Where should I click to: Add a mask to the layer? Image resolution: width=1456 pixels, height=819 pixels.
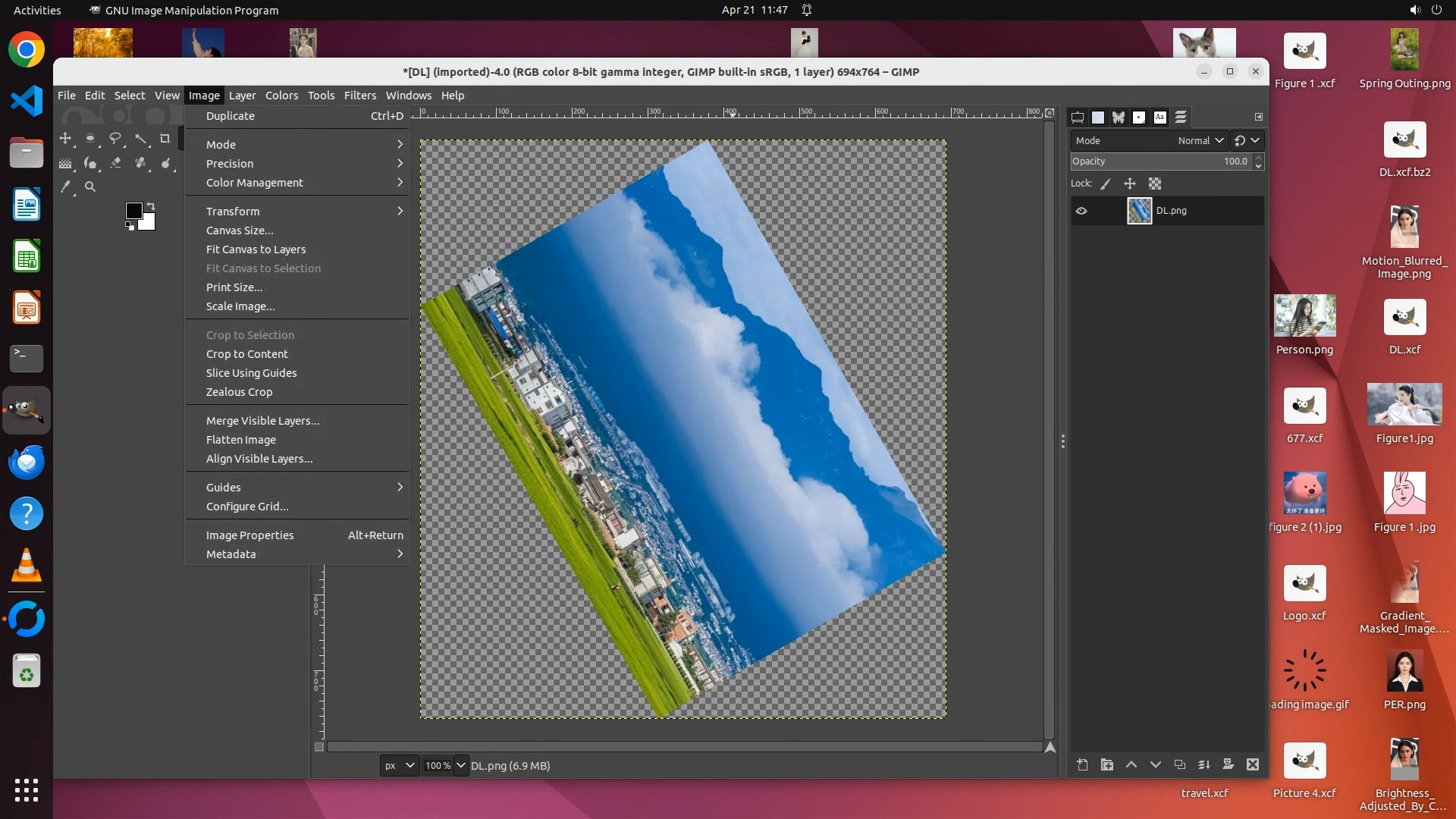tap(1228, 764)
